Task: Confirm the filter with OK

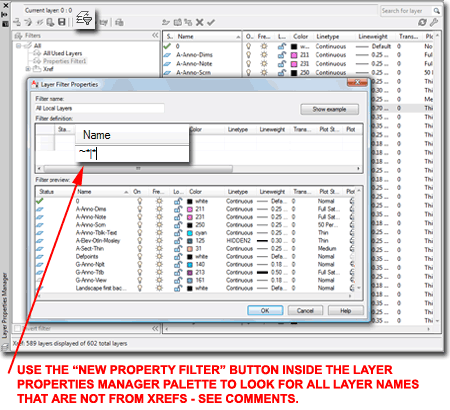Action: [265, 311]
